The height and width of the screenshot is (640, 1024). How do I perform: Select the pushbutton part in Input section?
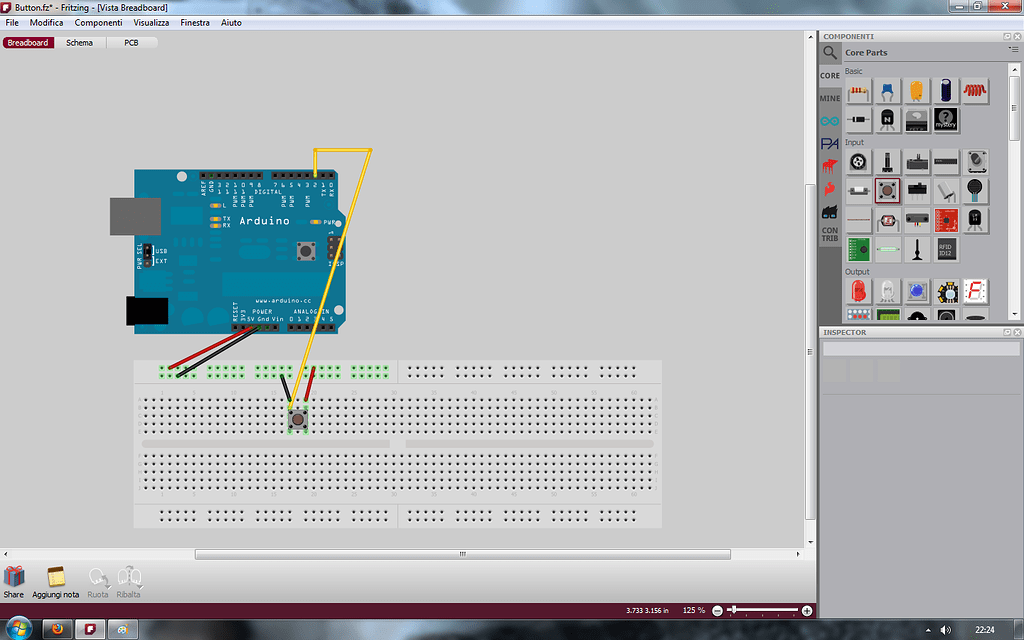tap(887, 190)
